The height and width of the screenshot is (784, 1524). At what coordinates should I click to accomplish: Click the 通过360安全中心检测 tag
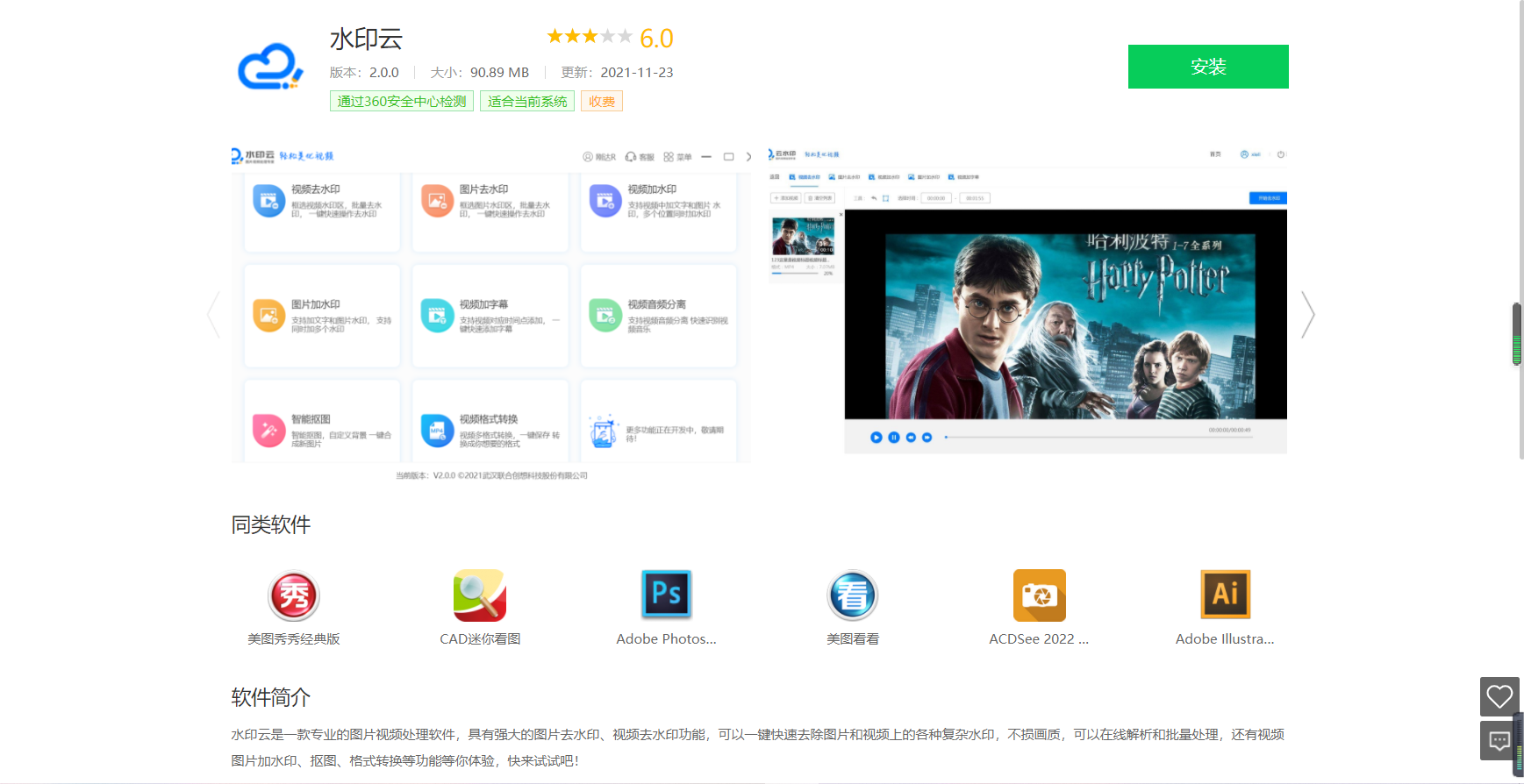[402, 102]
